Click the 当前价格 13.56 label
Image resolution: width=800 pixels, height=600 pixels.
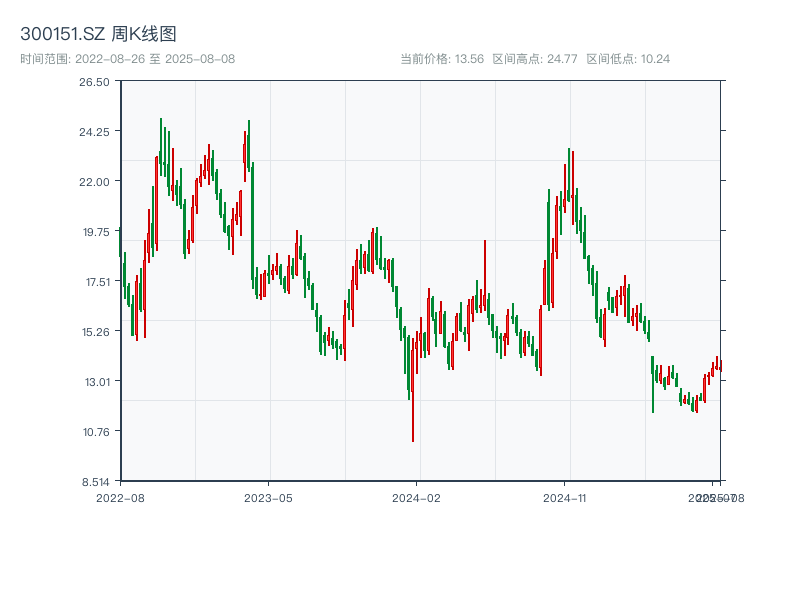tap(441, 59)
